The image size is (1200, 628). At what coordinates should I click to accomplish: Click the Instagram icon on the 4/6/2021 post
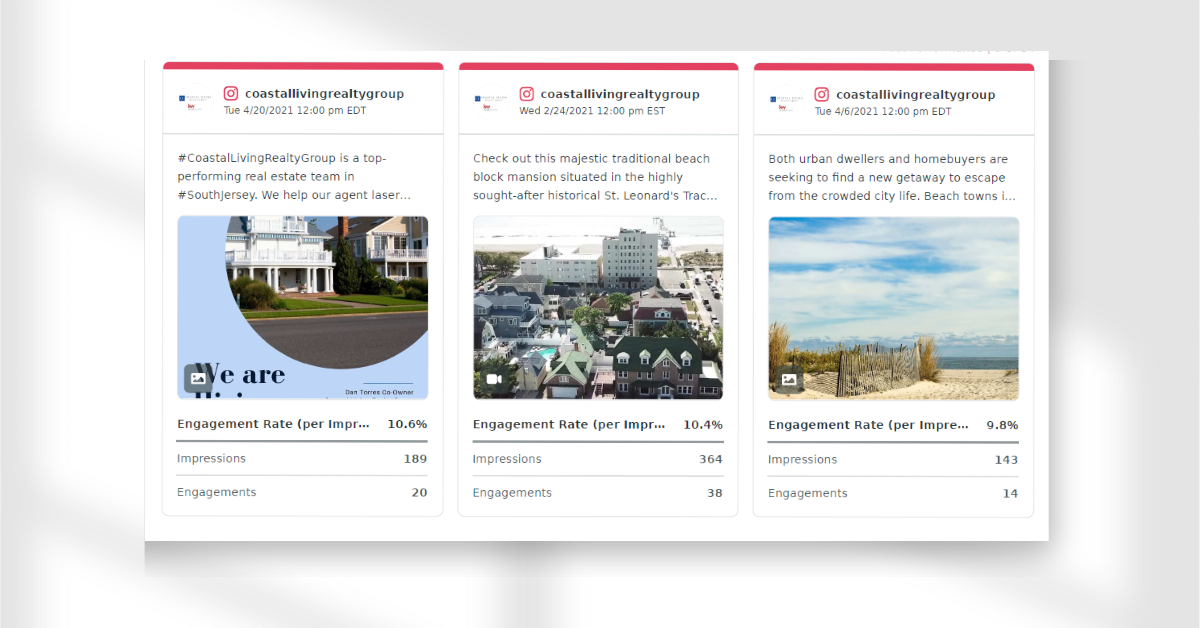click(x=822, y=94)
